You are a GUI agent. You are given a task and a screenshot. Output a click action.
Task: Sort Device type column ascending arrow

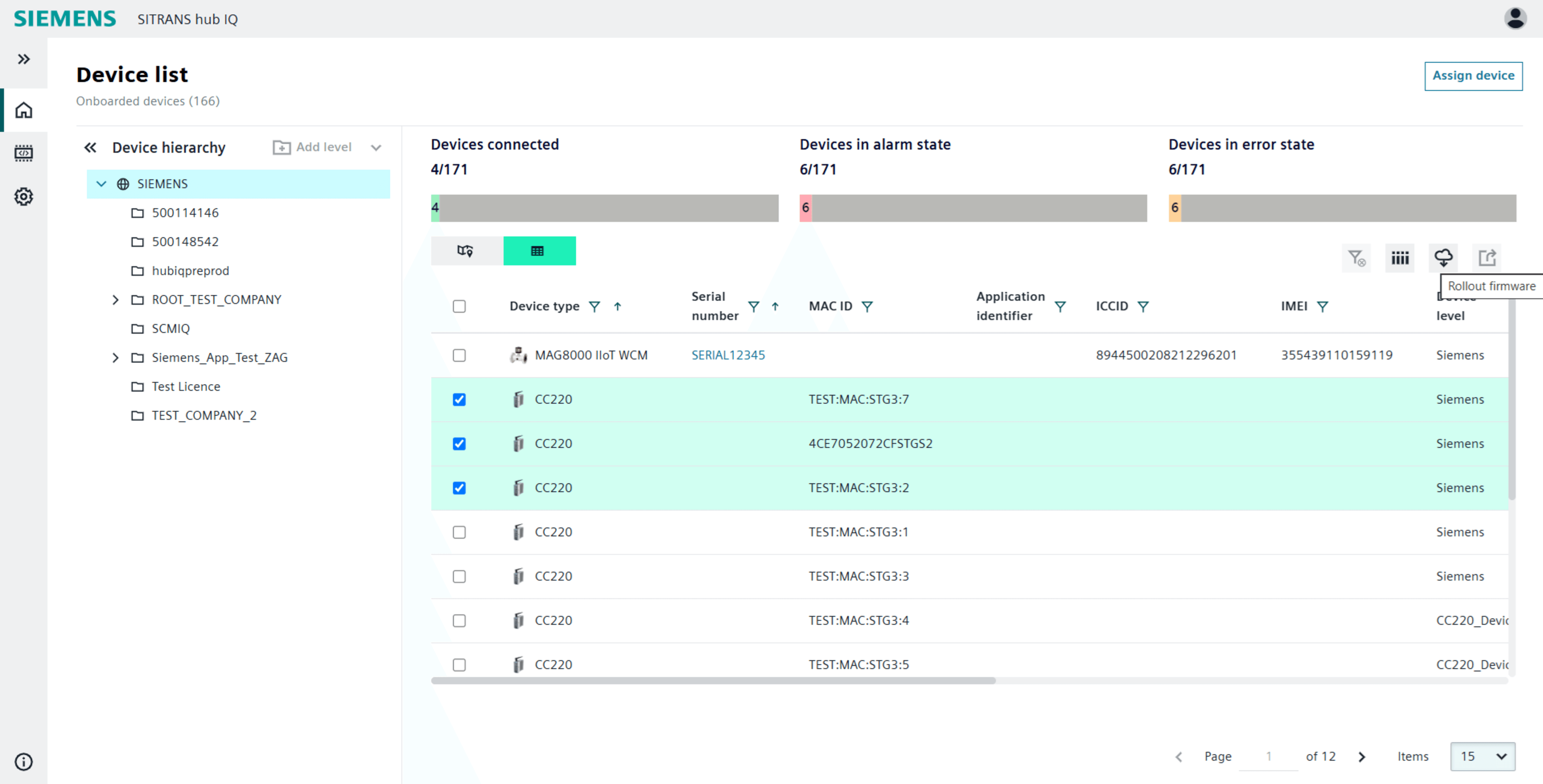[618, 307]
